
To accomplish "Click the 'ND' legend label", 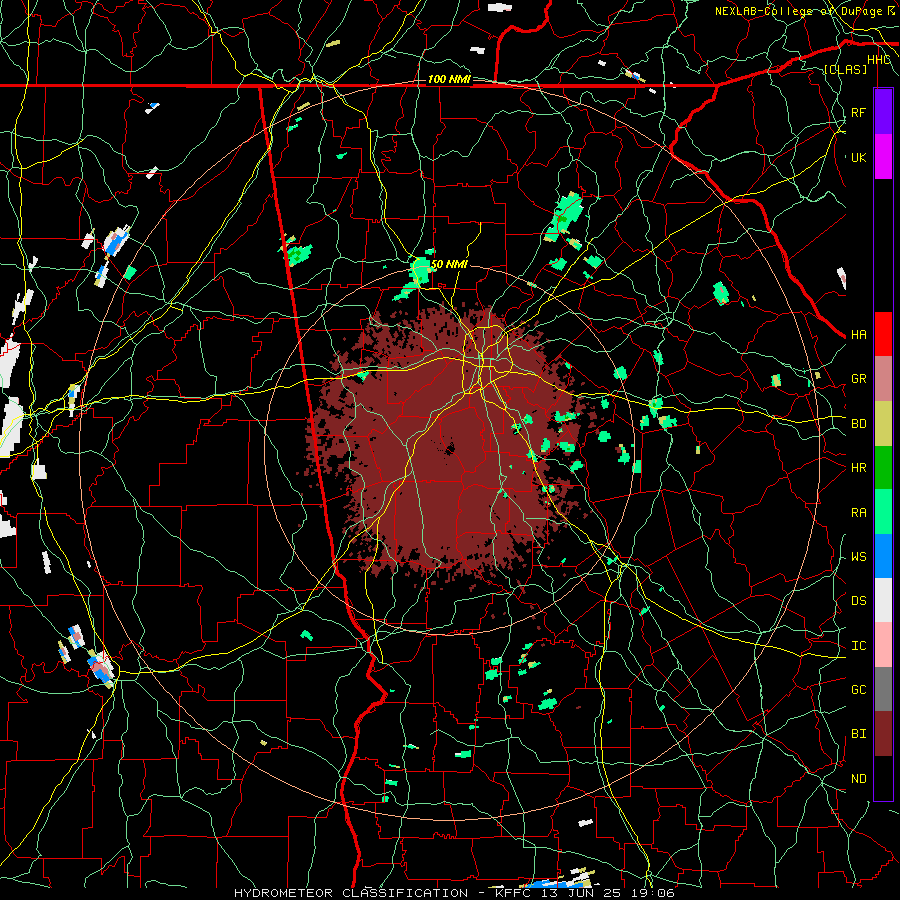I will click(x=858, y=779).
